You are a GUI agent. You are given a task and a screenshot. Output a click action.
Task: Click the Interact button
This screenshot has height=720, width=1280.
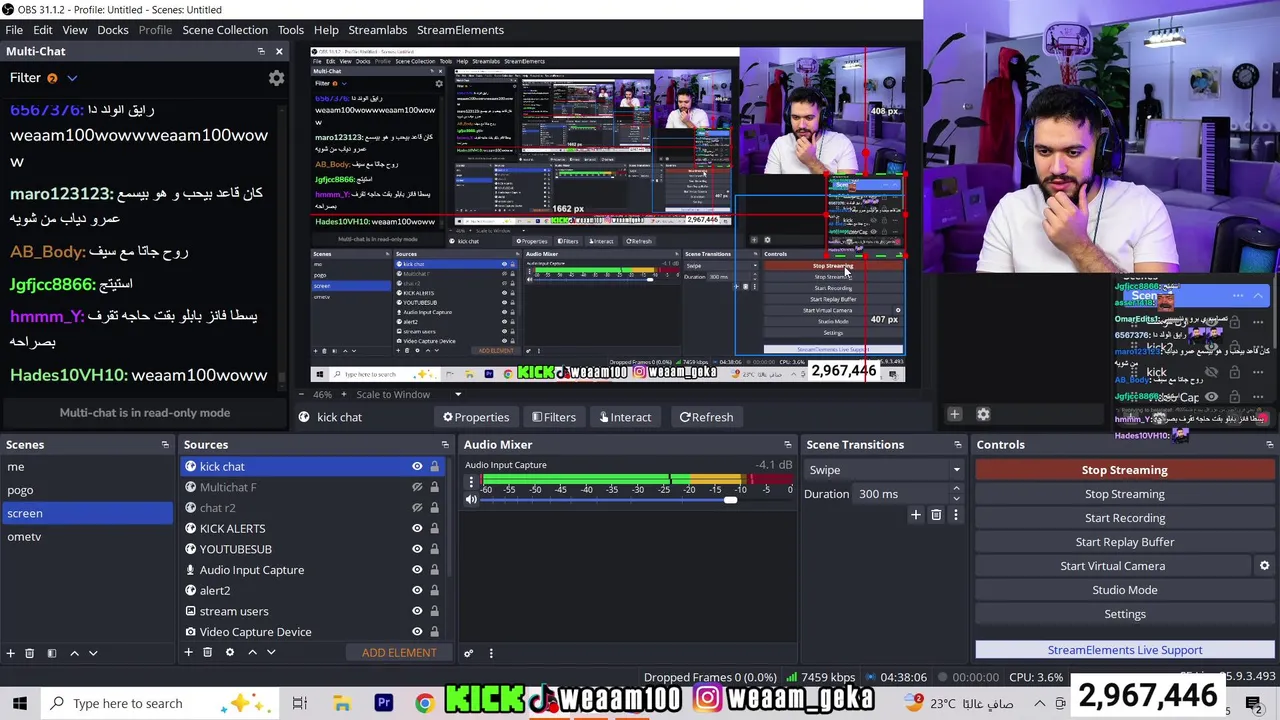(x=625, y=417)
